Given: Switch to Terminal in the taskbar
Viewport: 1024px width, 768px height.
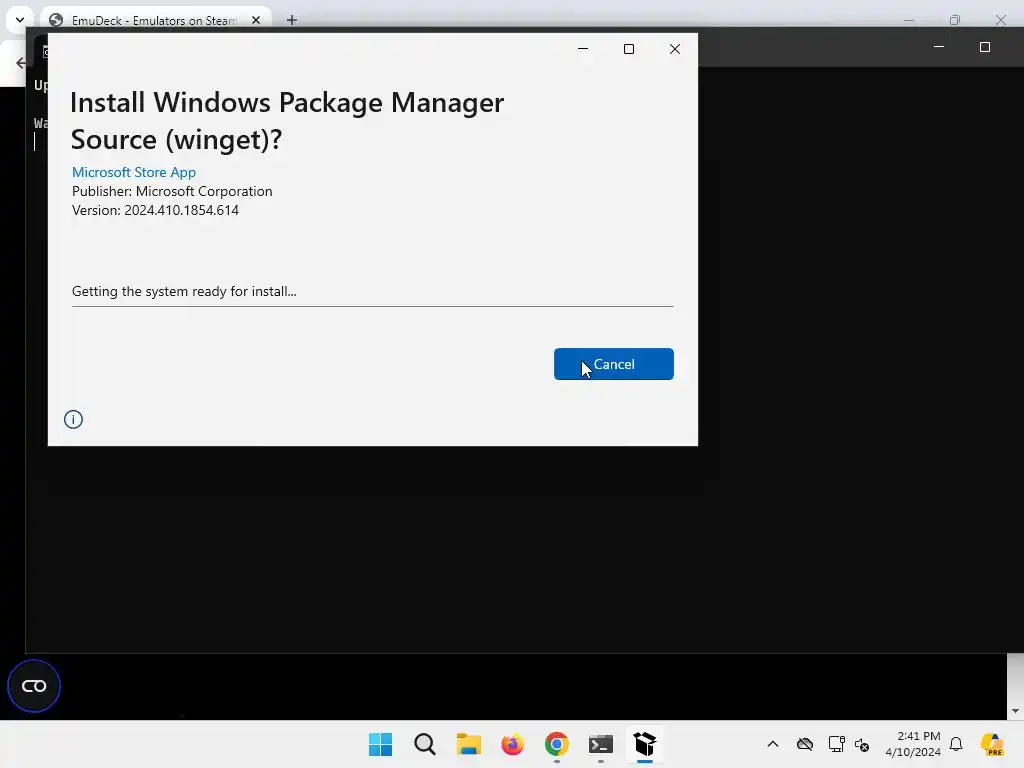Looking at the screenshot, I should [601, 744].
